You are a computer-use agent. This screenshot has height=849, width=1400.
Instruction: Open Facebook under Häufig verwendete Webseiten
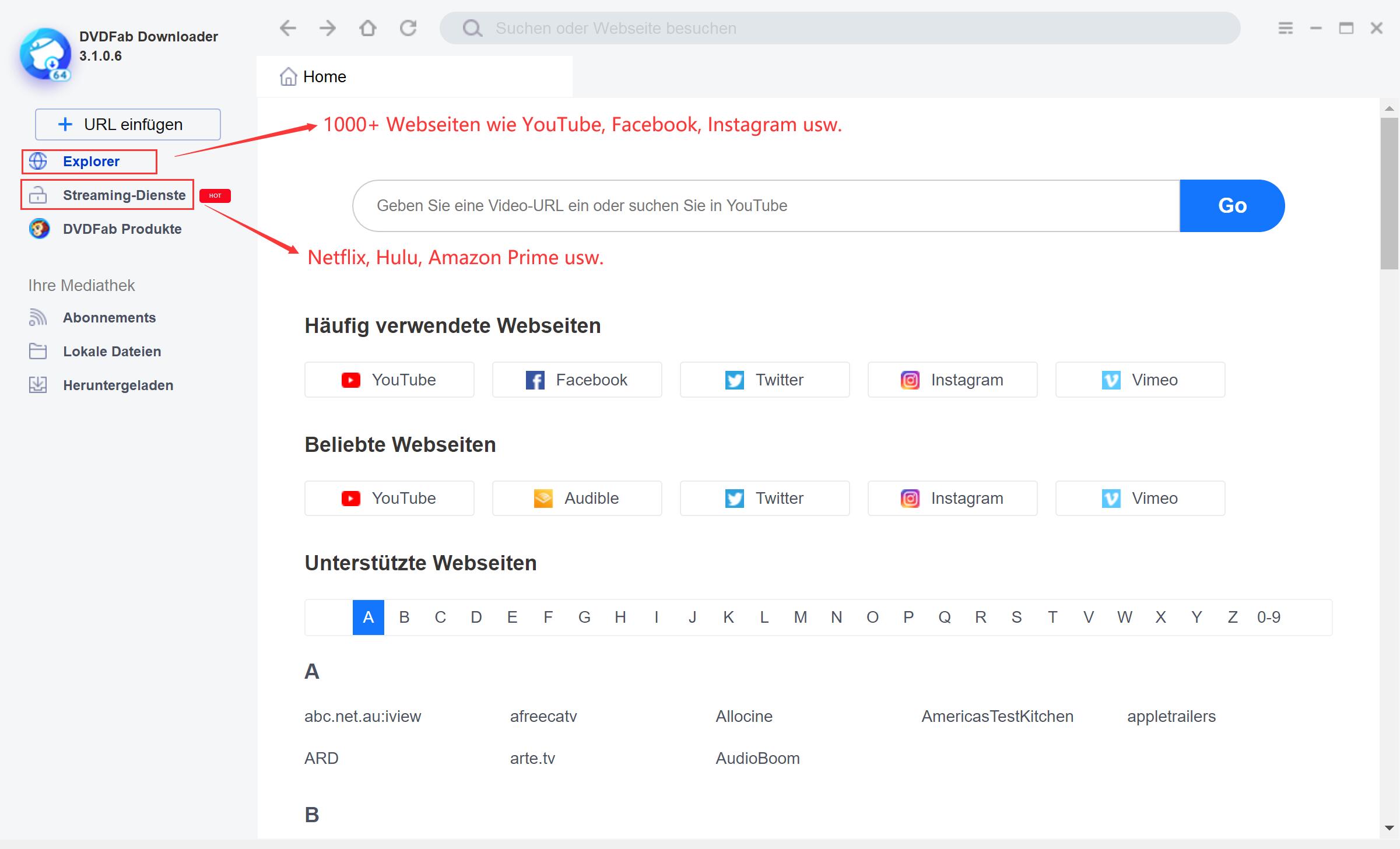577,380
